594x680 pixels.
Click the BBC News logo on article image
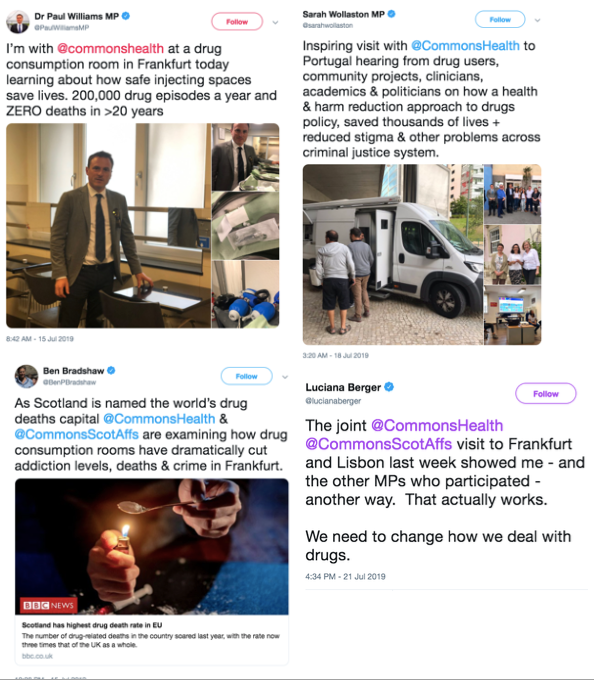(49, 605)
